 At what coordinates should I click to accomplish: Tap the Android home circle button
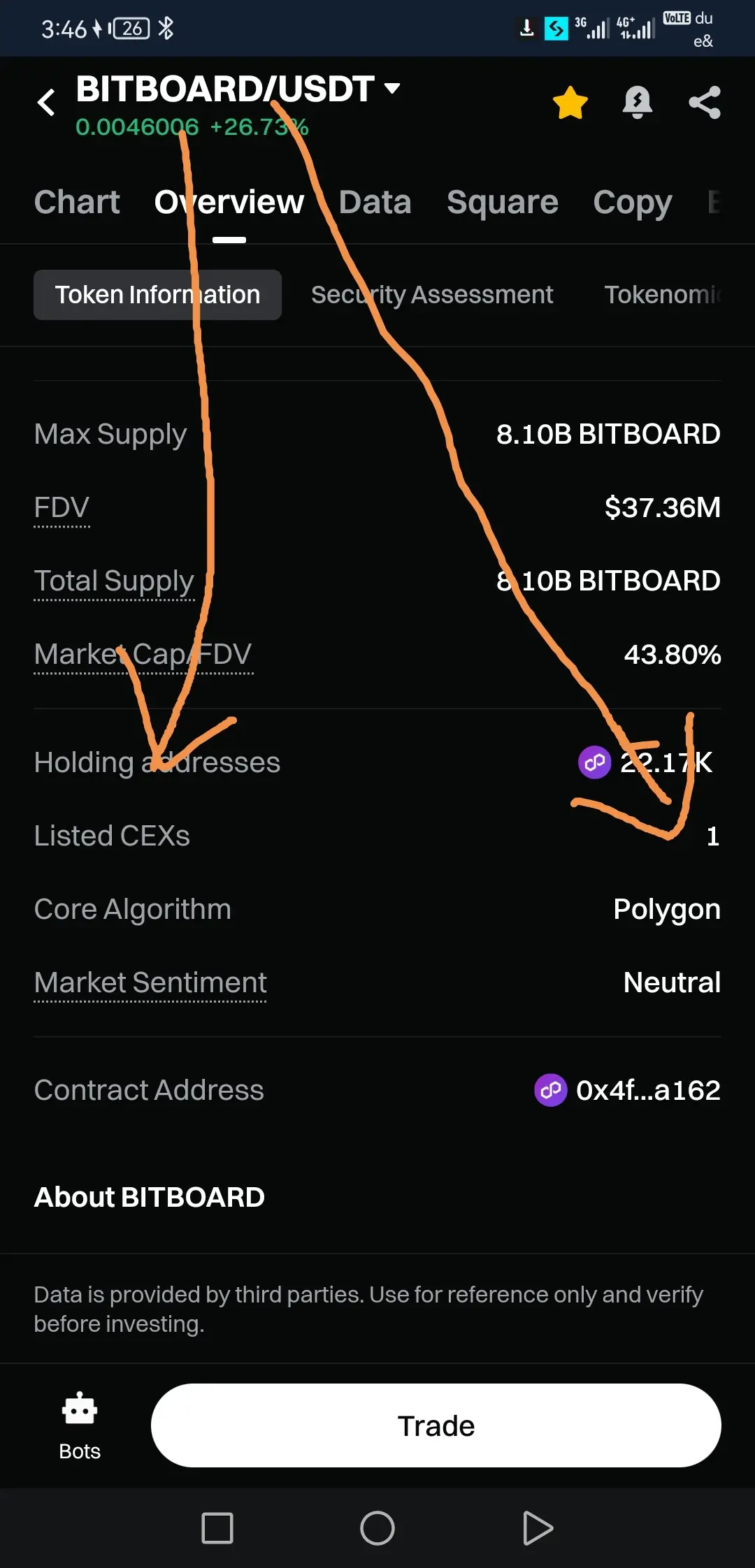point(377,1528)
